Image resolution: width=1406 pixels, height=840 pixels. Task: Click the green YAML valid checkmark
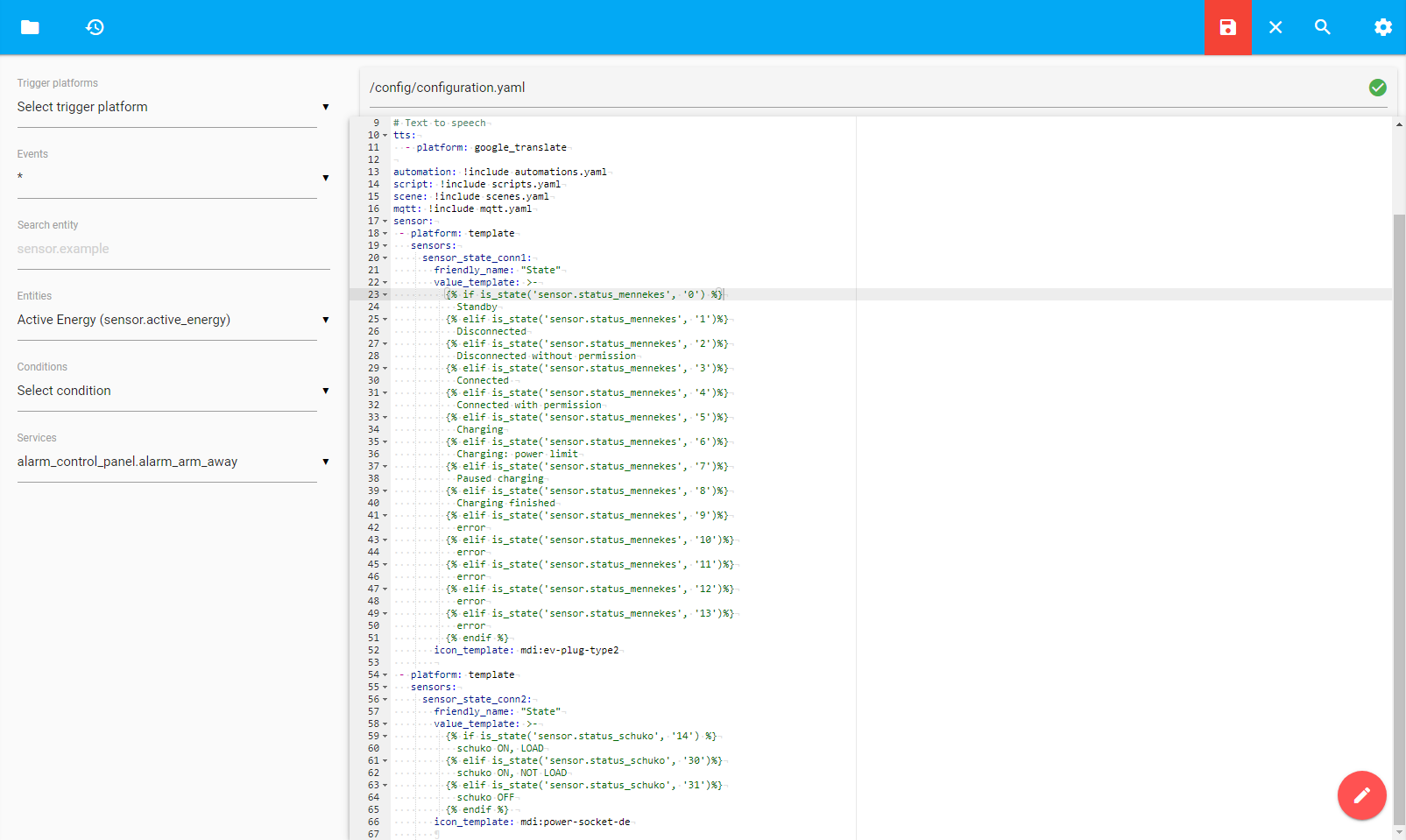tap(1378, 88)
